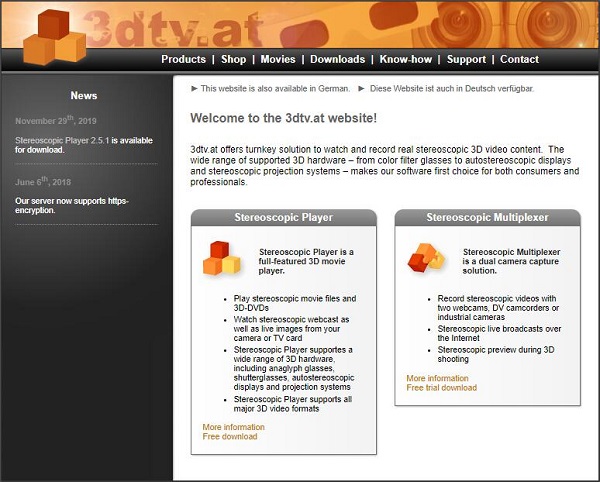
Task: Open the Know-how section
Action: [x=406, y=59]
